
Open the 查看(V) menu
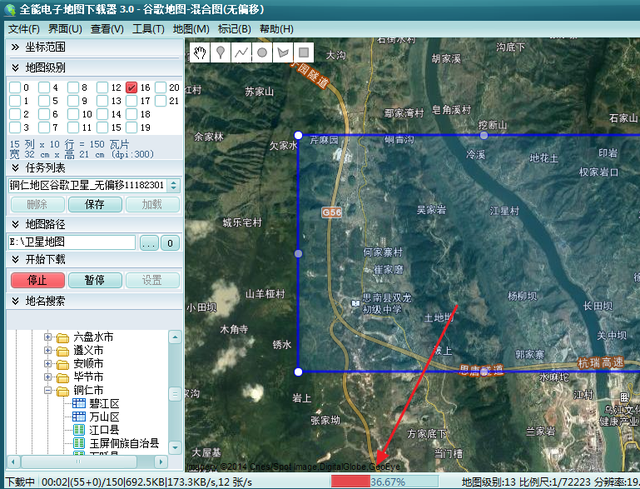107,29
